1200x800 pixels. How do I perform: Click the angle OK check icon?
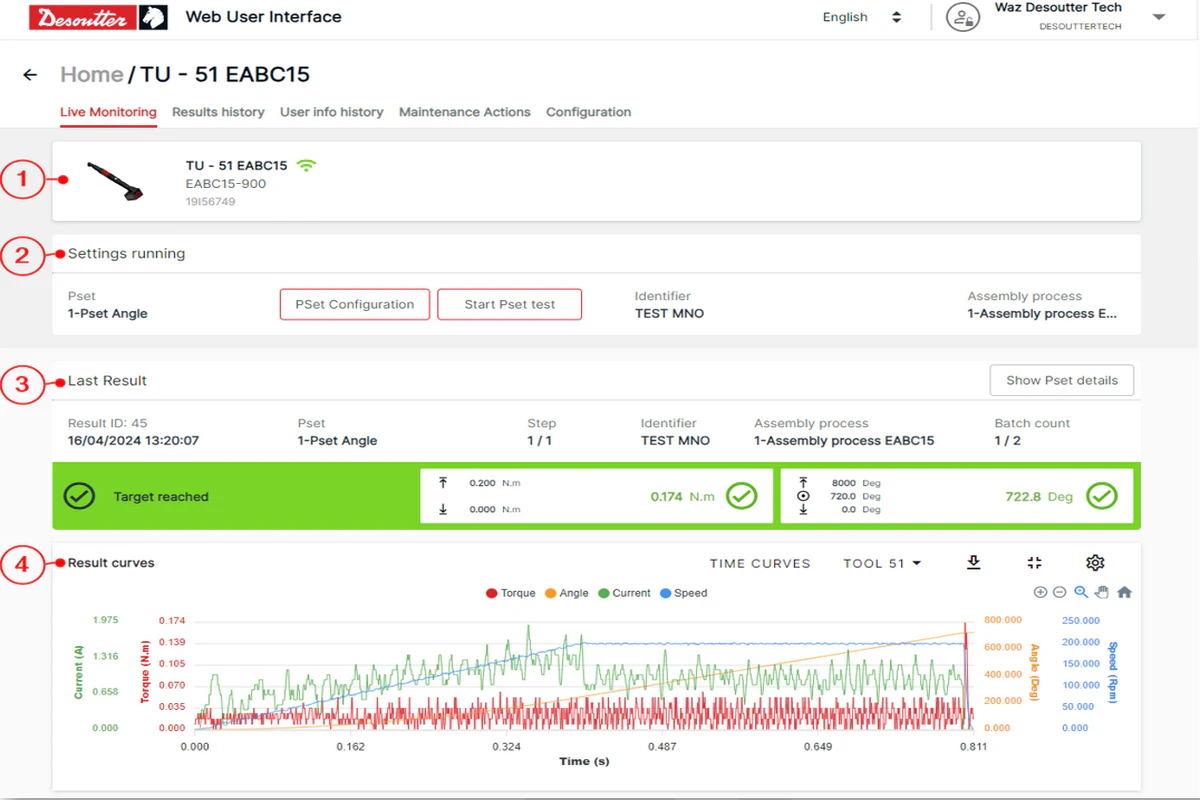click(1102, 496)
